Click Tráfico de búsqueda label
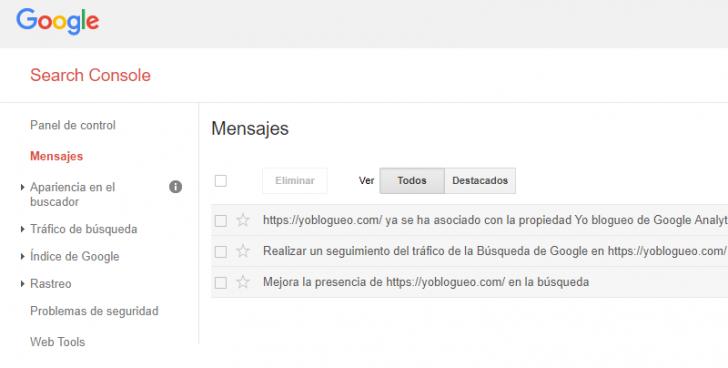Screen dimensions: 728x368 point(84,229)
